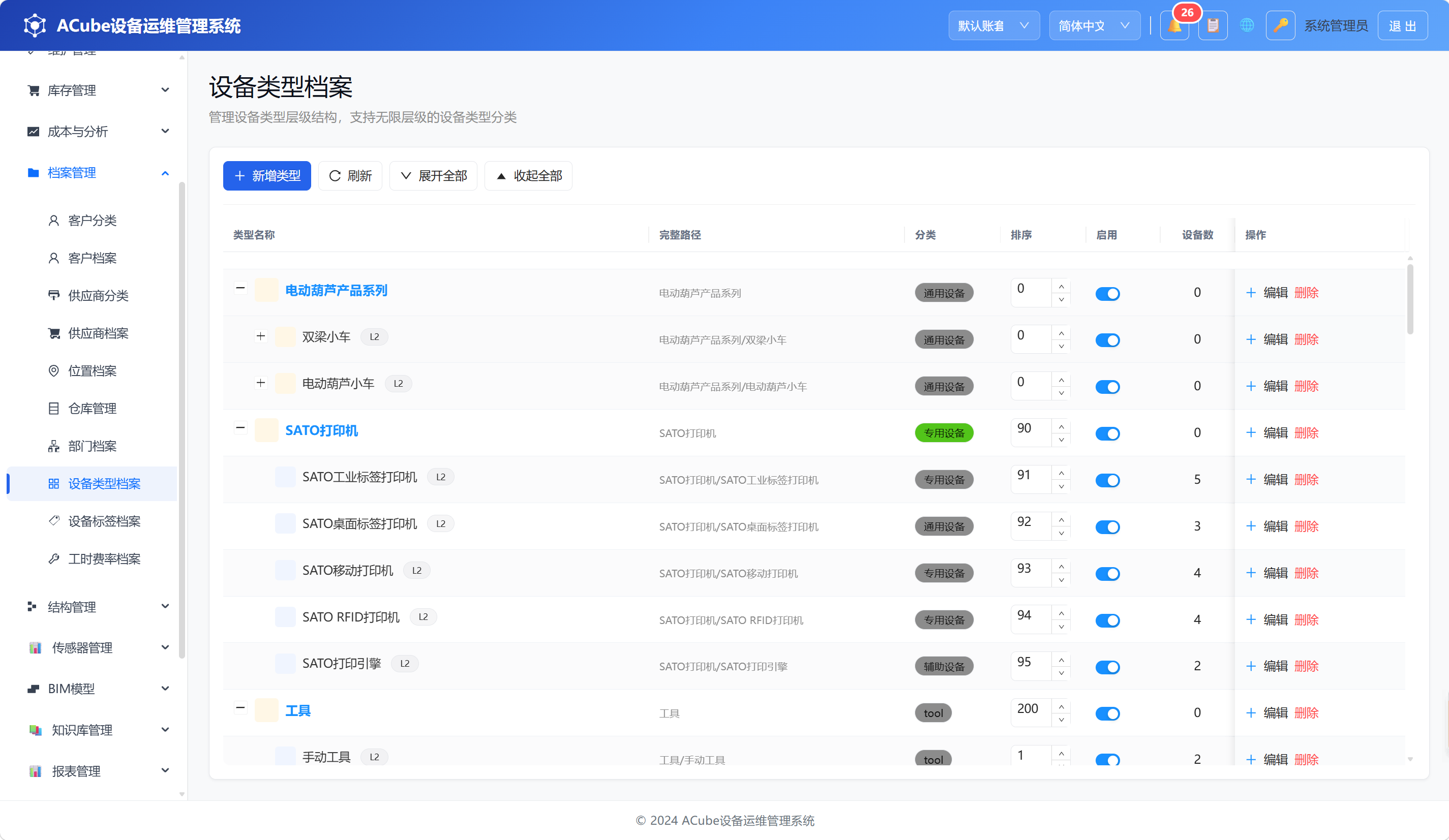This screenshot has height=840, width=1449.
Task: Turn off SATO工业标签打印机 enable switch
Action: [x=1107, y=480]
